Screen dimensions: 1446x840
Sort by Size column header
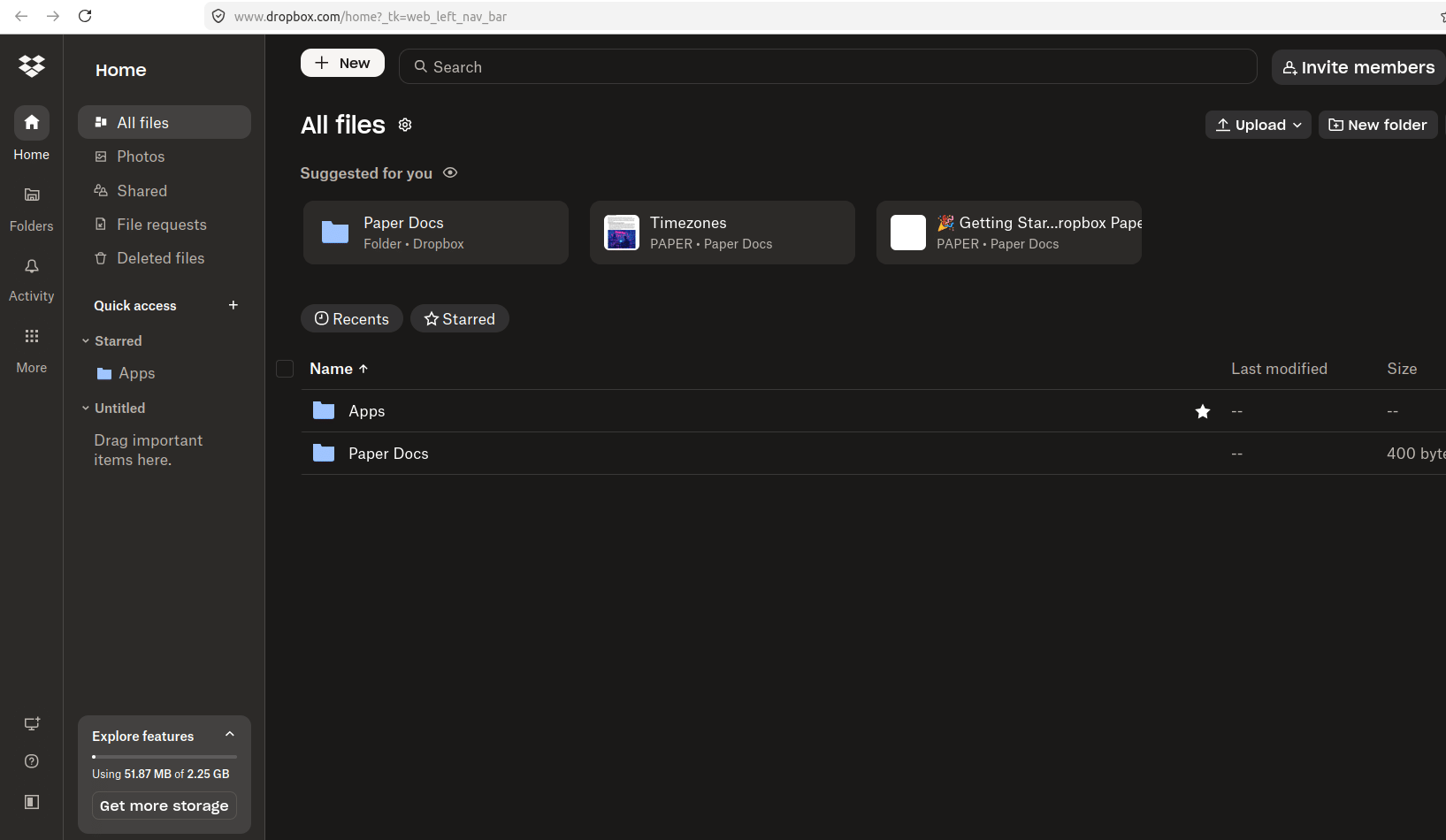click(x=1402, y=369)
